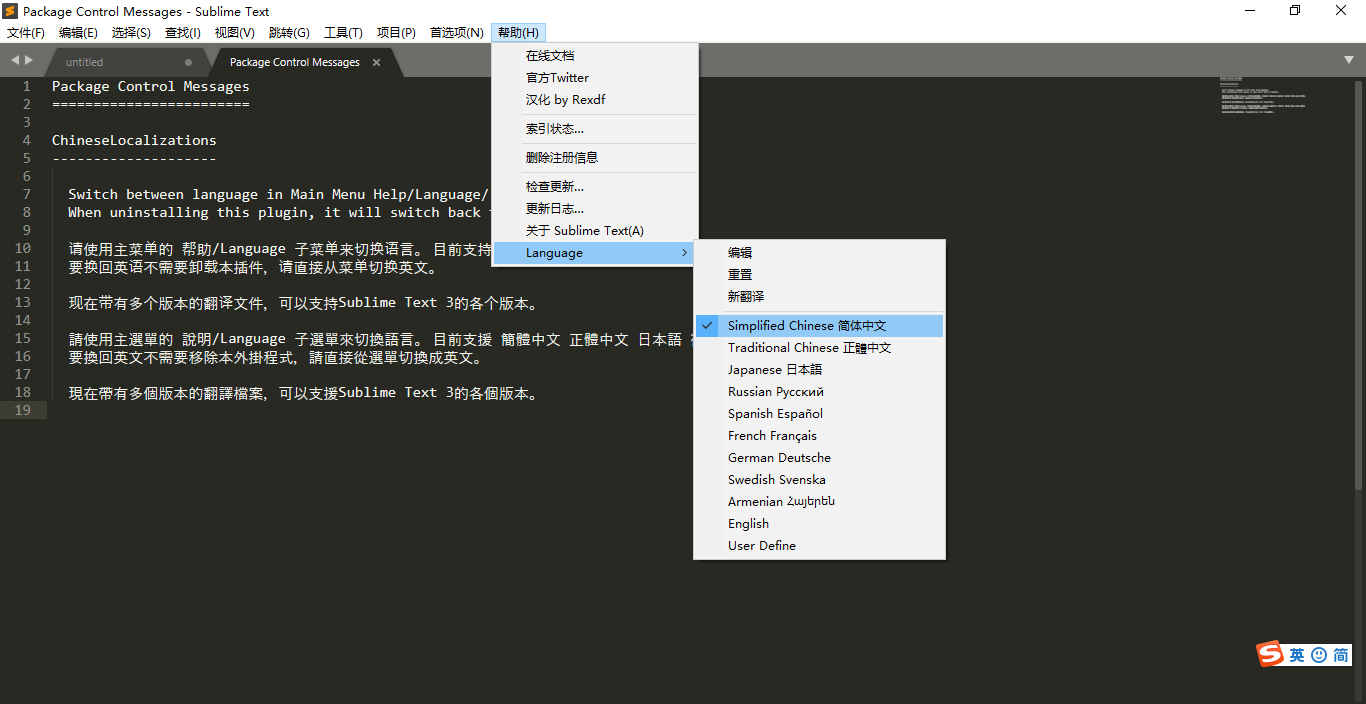Click the minimap code preview

(x=1262, y=95)
